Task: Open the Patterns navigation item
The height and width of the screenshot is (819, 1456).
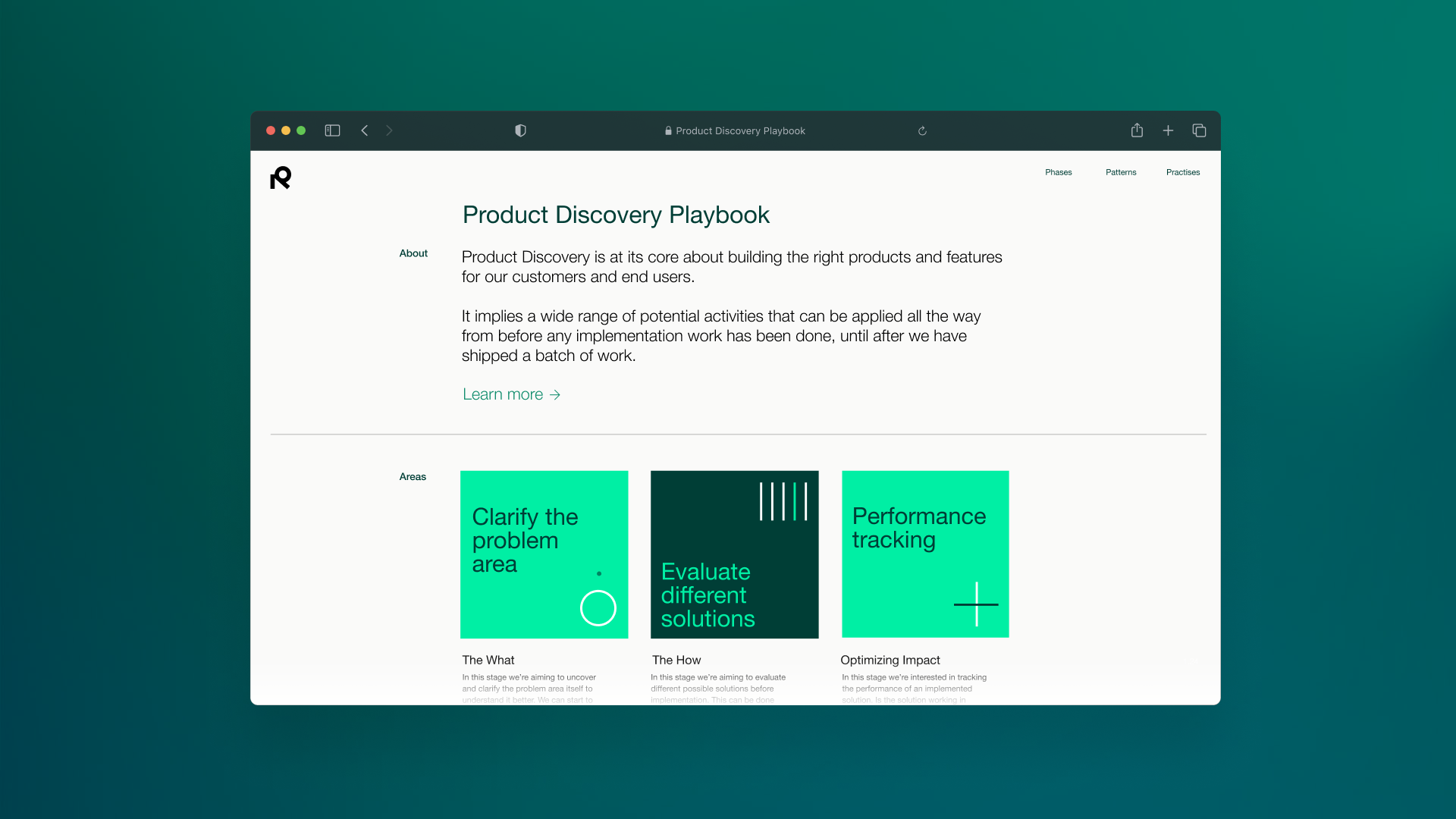Action: pos(1121,172)
